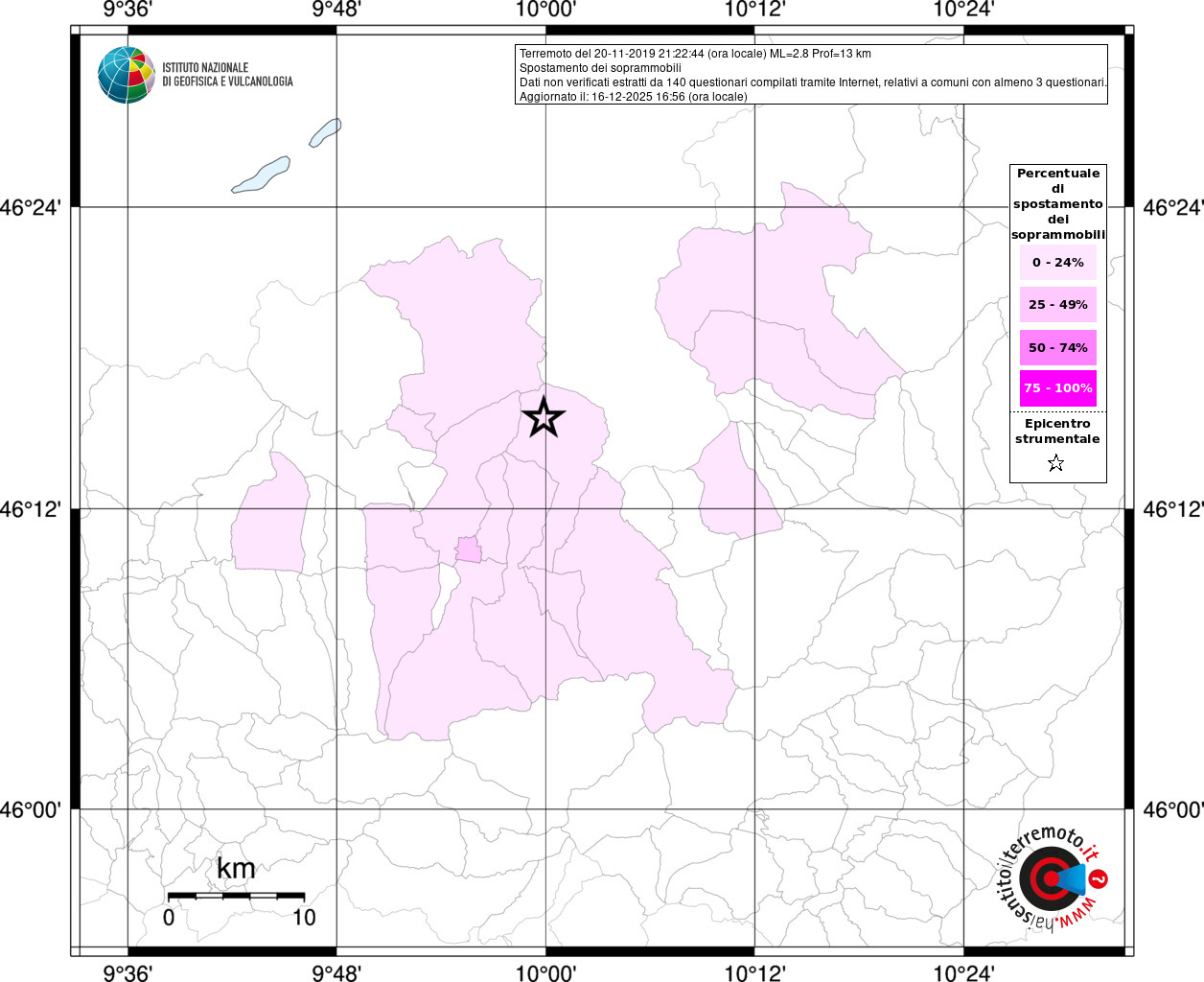Click the right axis label 46°24'
Viewport: 1204px width, 982px height.
click(1173, 207)
